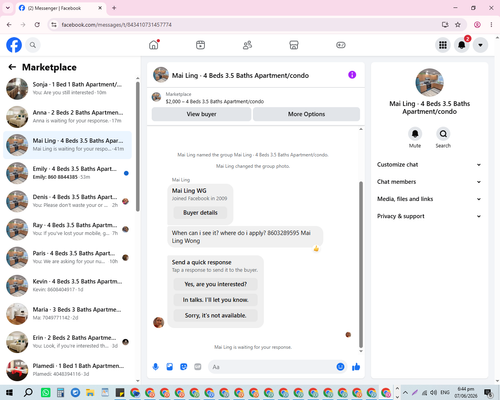Click the back arrow beside Marketplace
The height and width of the screenshot is (400, 500).
[x=12, y=67]
